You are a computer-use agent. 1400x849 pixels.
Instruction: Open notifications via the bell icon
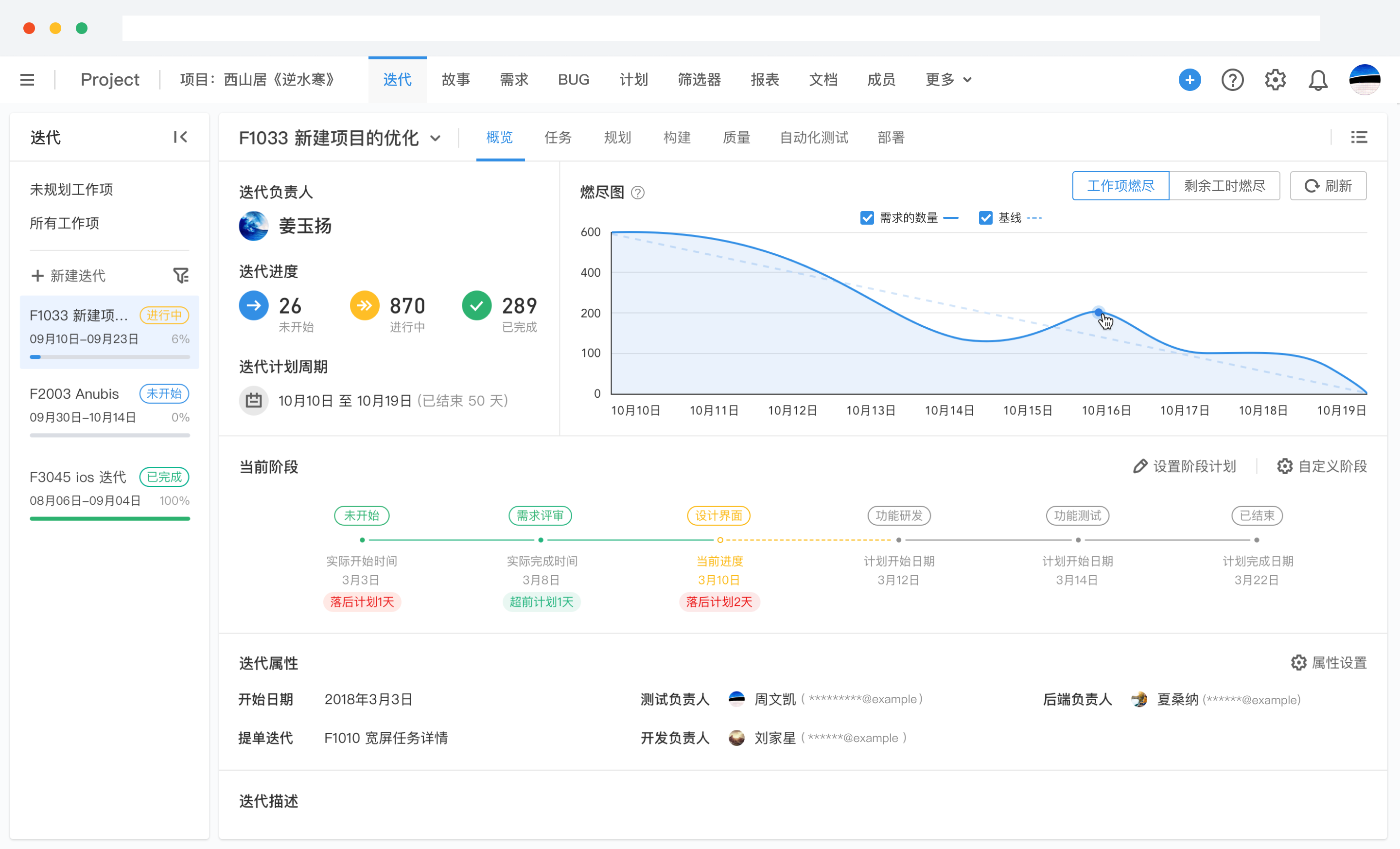pyautogui.click(x=1318, y=80)
